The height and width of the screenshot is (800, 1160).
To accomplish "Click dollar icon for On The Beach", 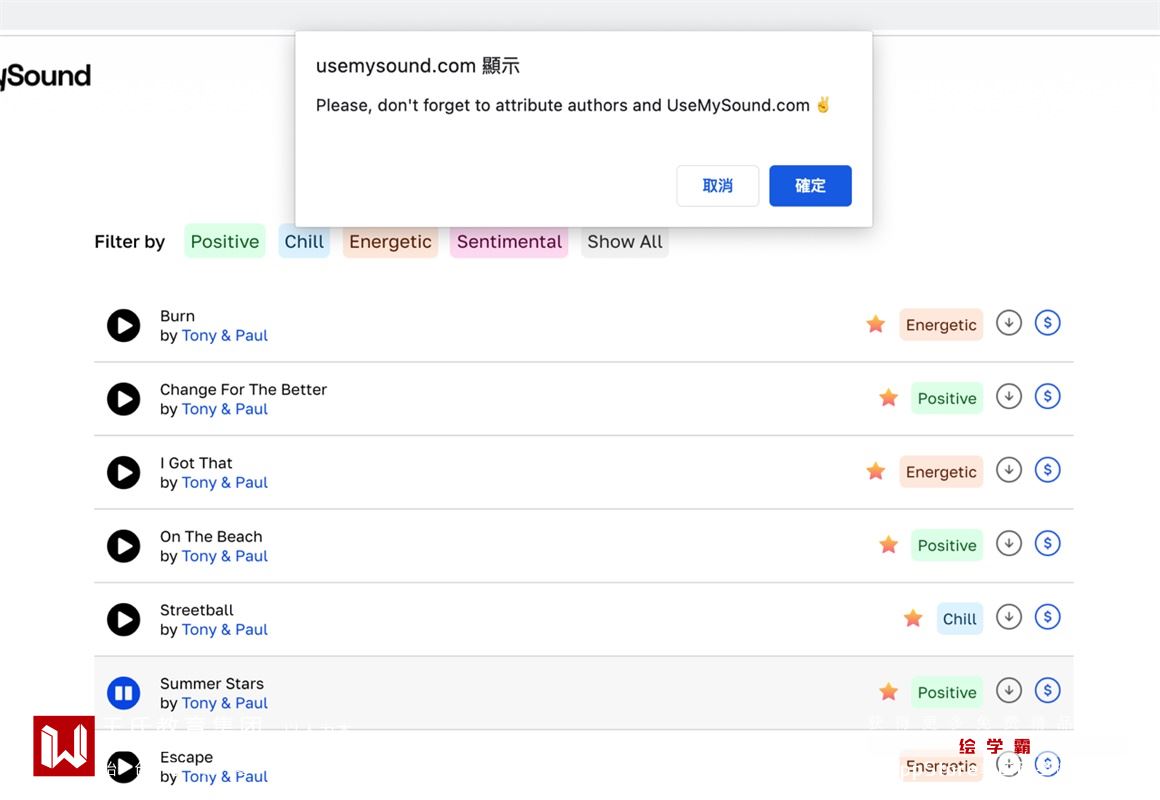I will pos(1047,544).
